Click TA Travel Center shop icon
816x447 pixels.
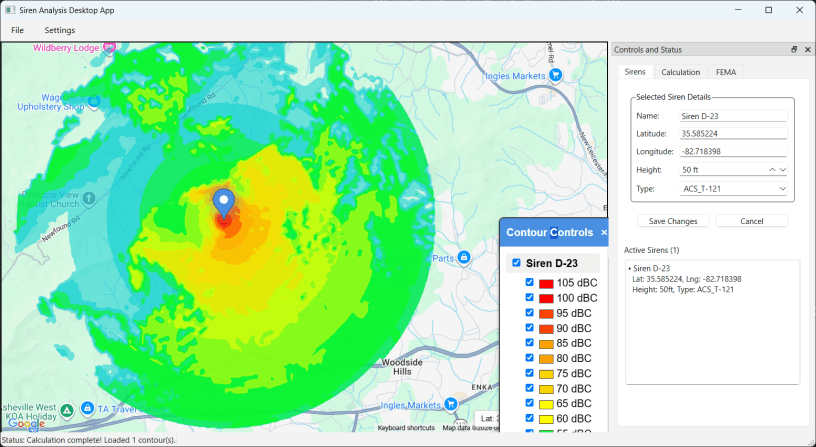coord(87,408)
